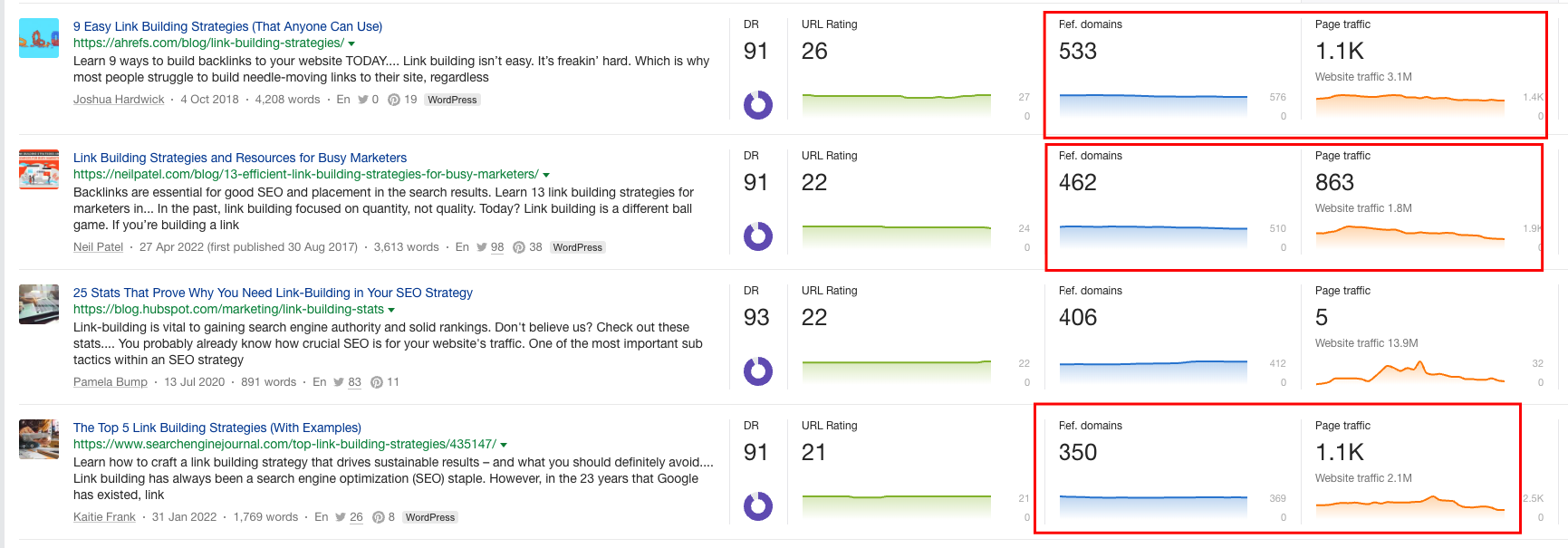Image resolution: width=1568 pixels, height=548 pixels.
Task: Click the Neil Patel author link
Action: pyautogui.click(x=98, y=246)
